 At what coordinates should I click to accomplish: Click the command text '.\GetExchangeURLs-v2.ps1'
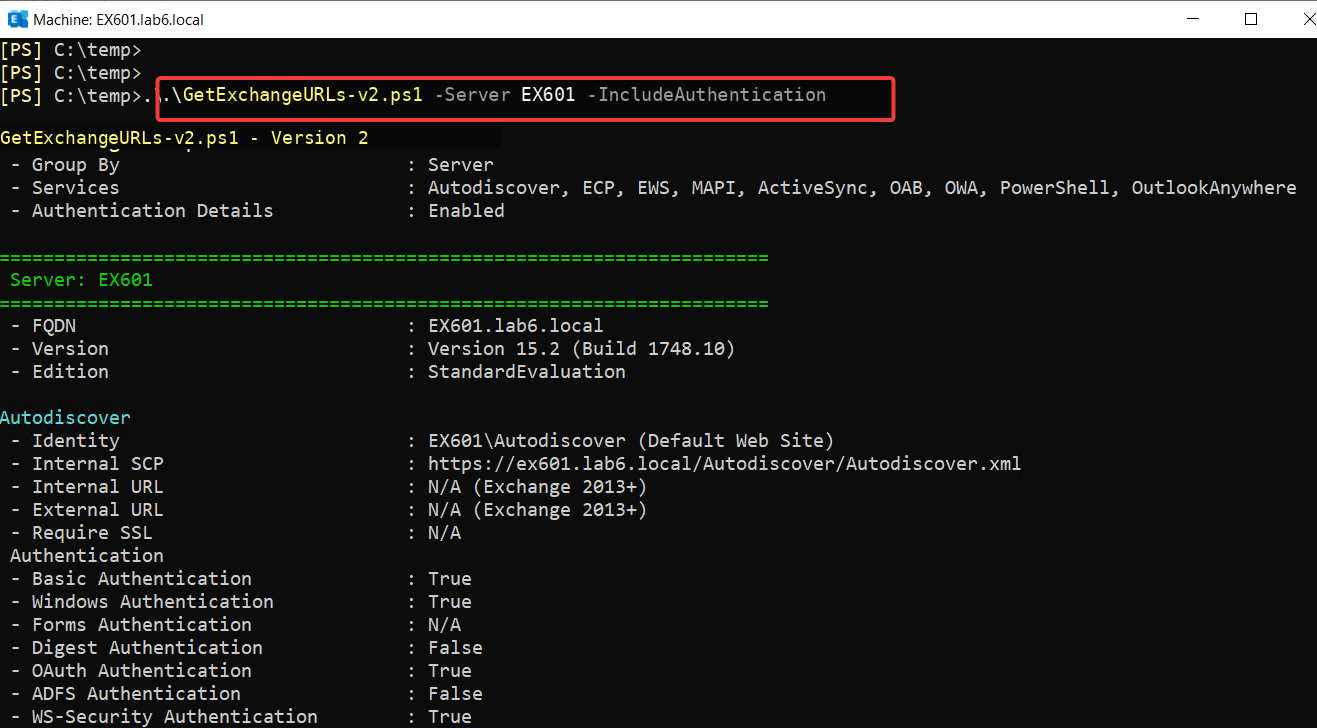pos(291,95)
